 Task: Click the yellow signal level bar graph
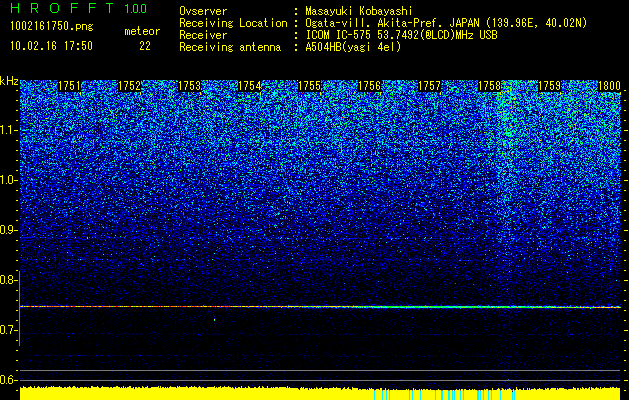pos(320,394)
